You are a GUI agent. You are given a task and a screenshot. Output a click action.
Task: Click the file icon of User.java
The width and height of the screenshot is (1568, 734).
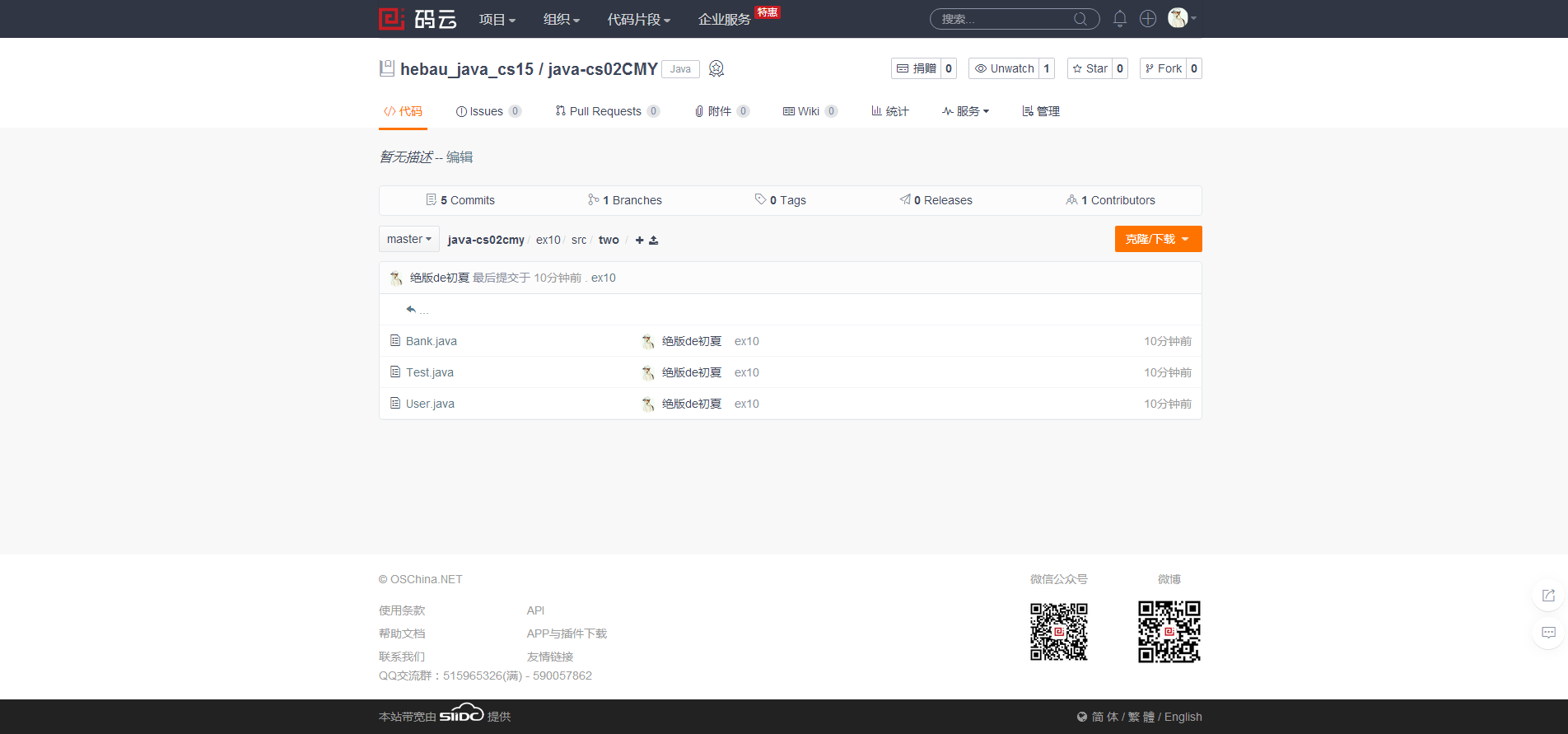point(395,403)
